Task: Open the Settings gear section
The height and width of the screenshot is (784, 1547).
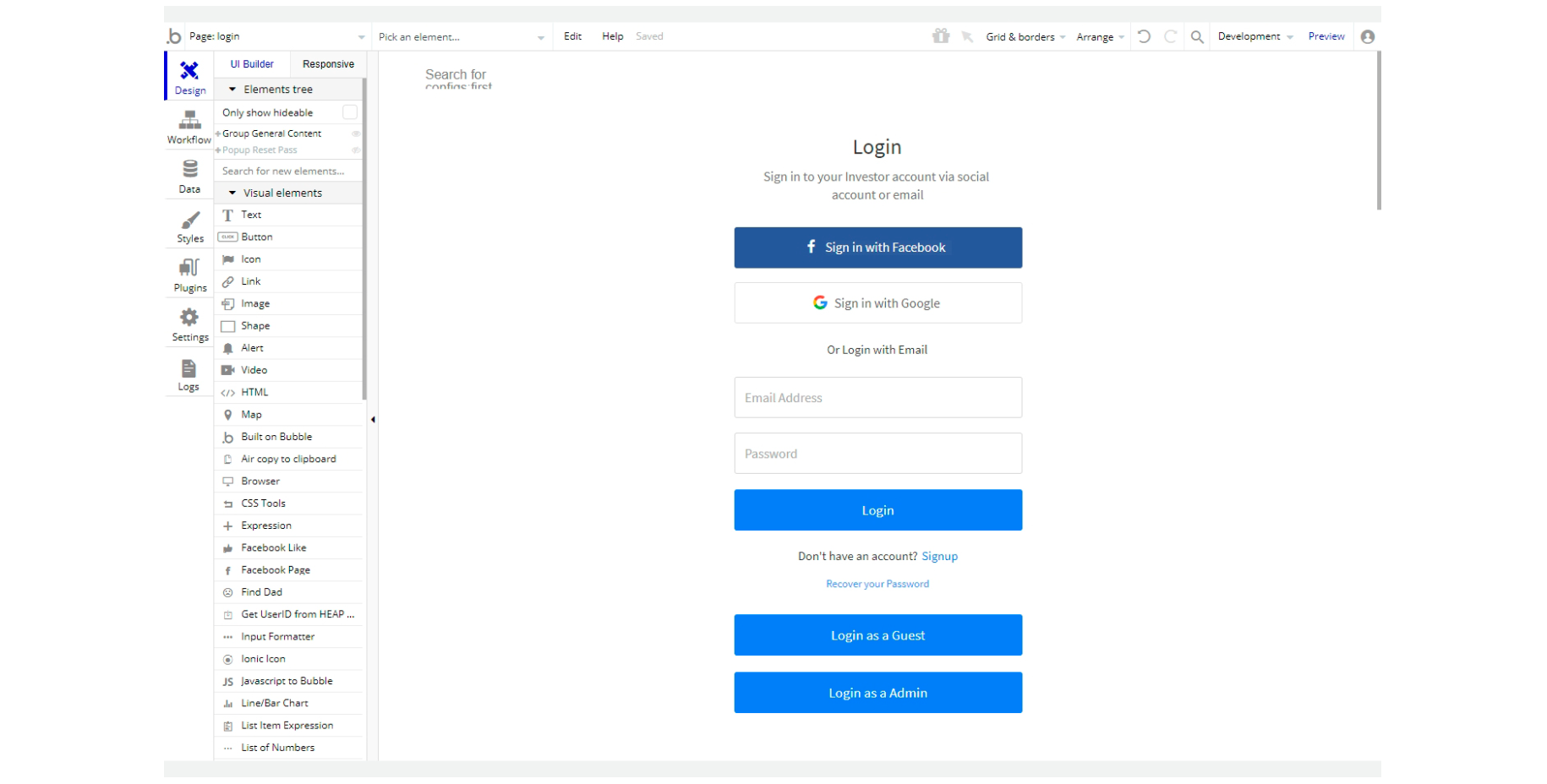Action: pyautogui.click(x=189, y=324)
